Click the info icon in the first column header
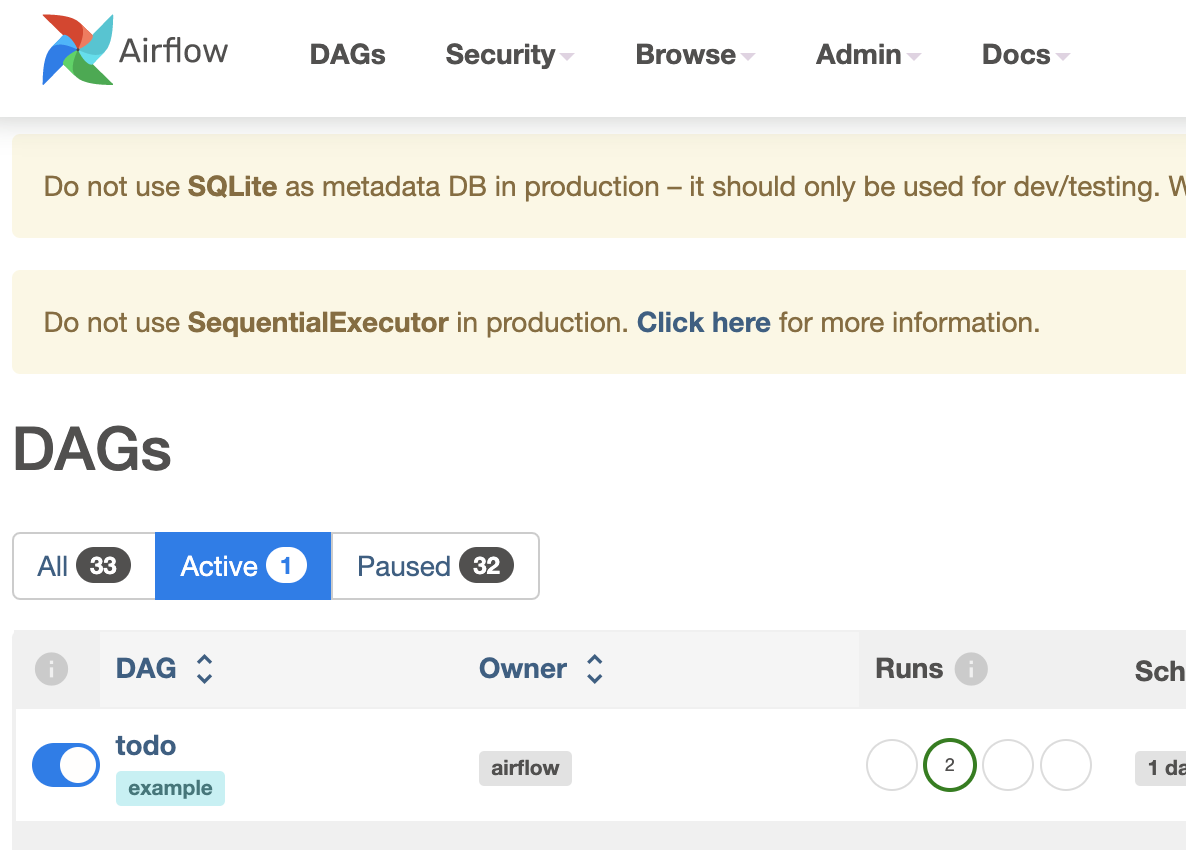 [51, 669]
